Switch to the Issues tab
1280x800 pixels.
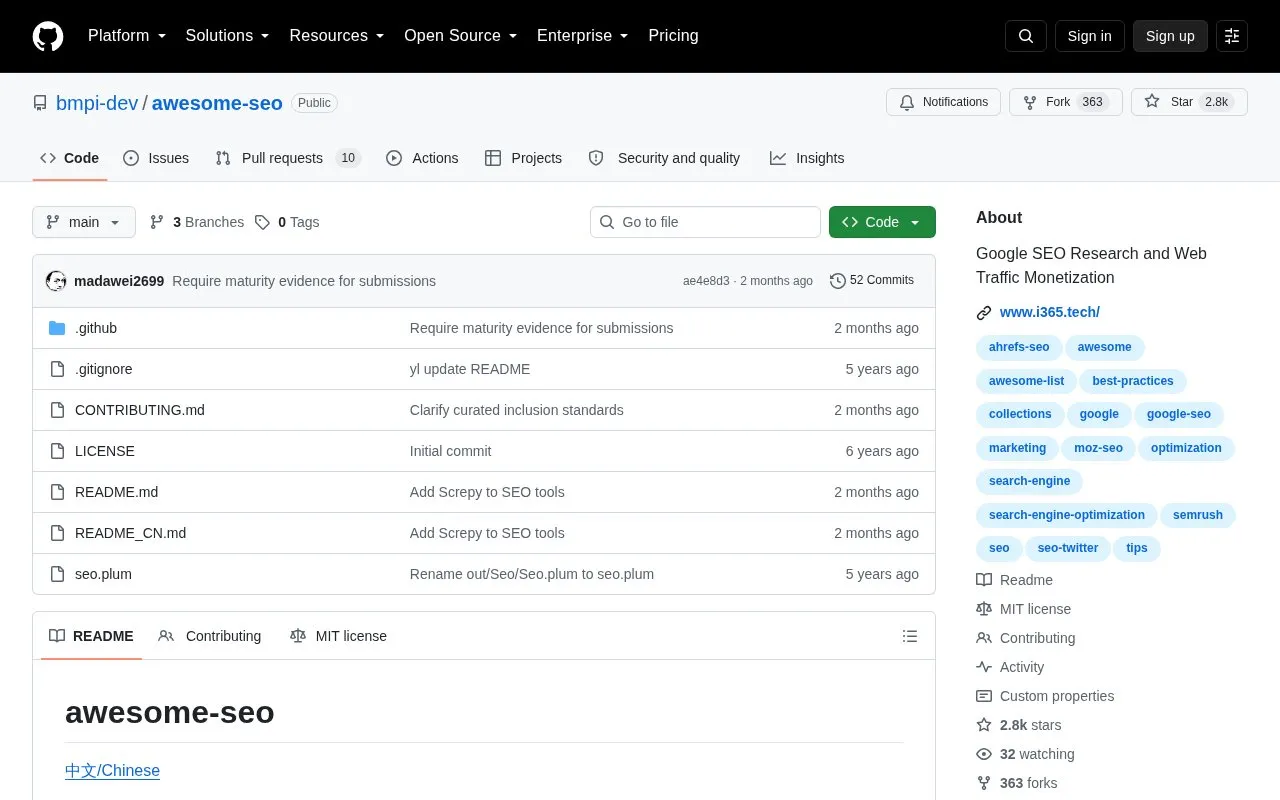point(156,158)
